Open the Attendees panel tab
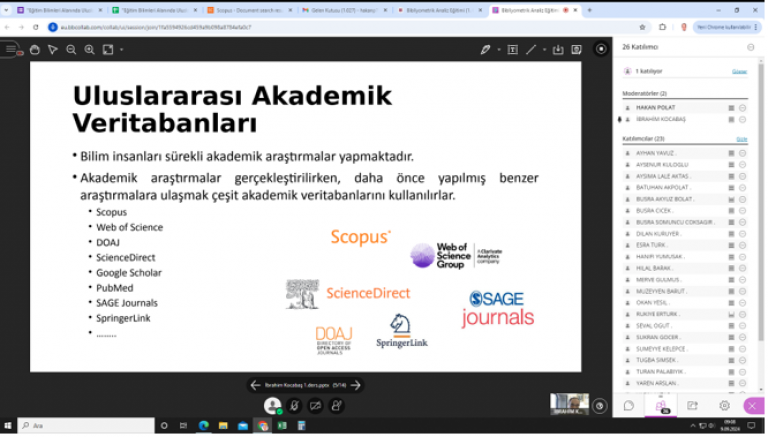768x437 pixels. tap(661, 406)
